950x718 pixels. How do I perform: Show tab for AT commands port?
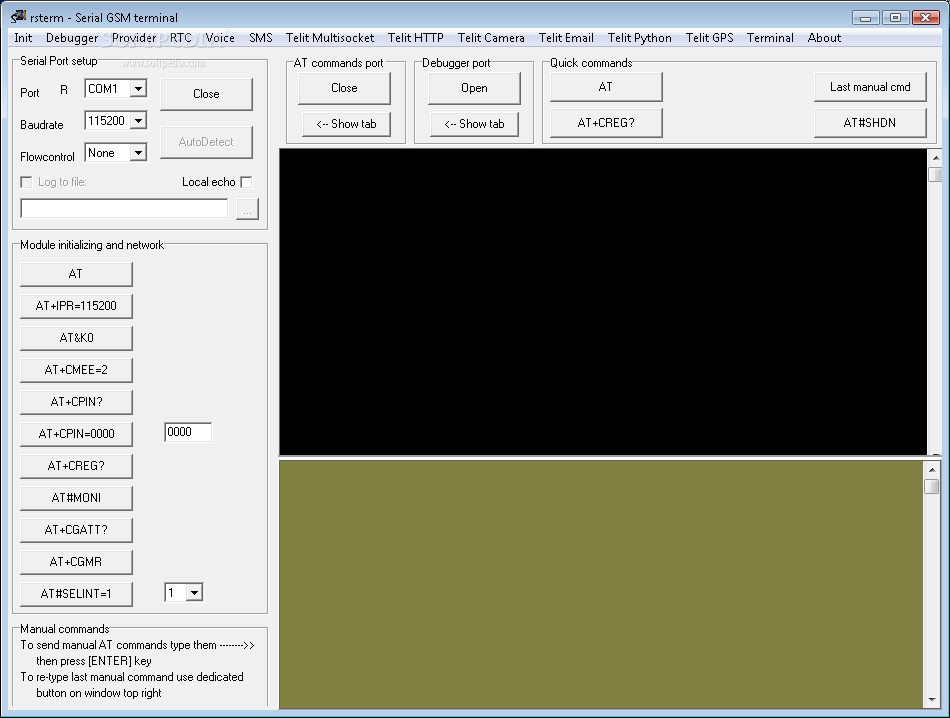coord(346,124)
